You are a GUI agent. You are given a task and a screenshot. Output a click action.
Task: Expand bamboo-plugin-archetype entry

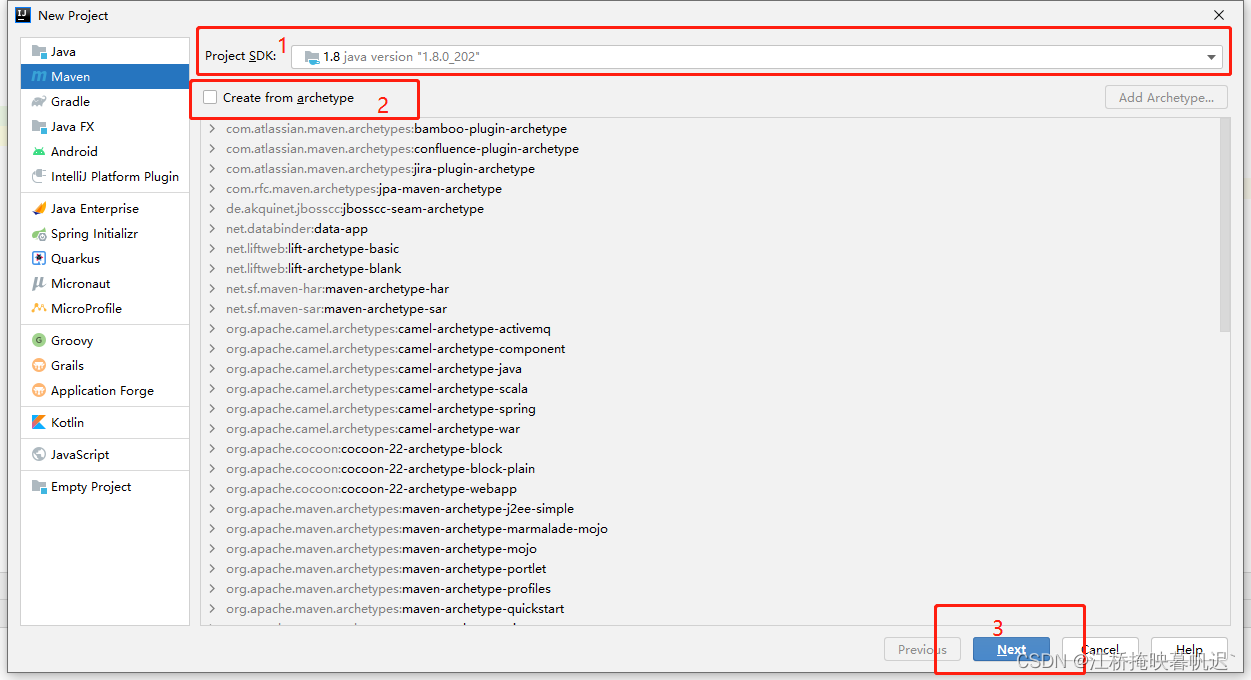click(x=212, y=129)
